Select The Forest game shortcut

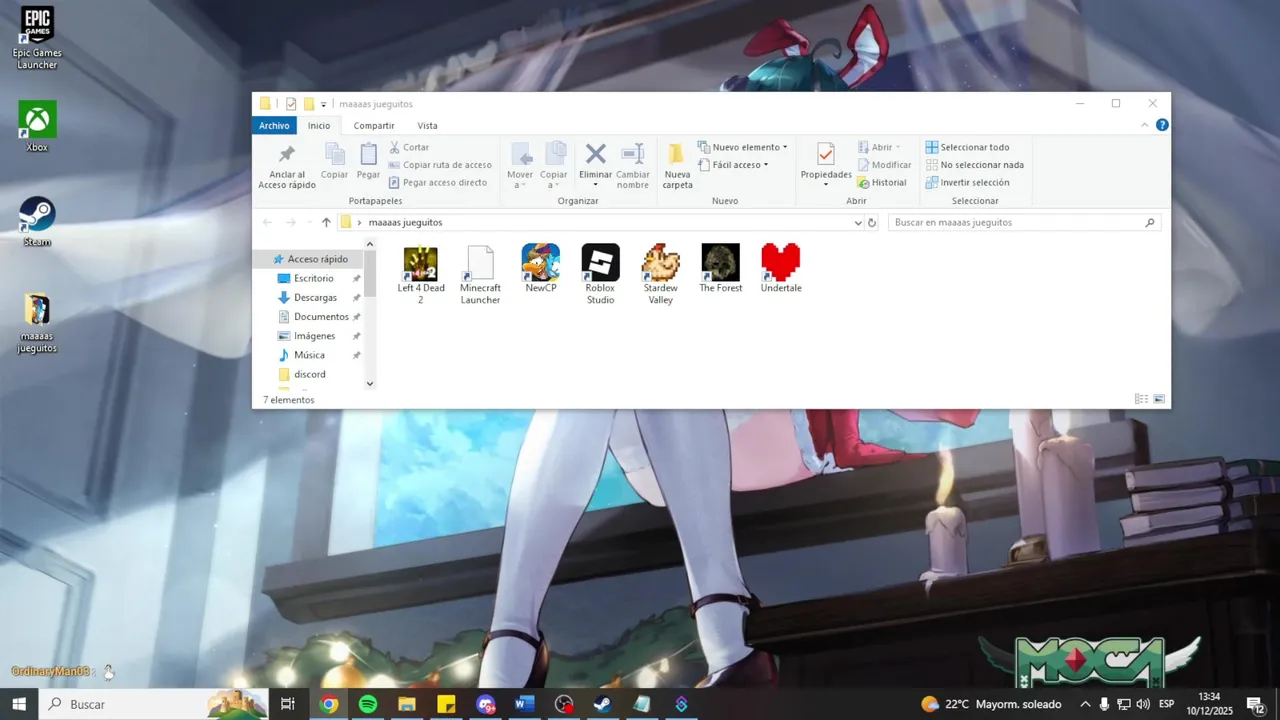point(721,268)
